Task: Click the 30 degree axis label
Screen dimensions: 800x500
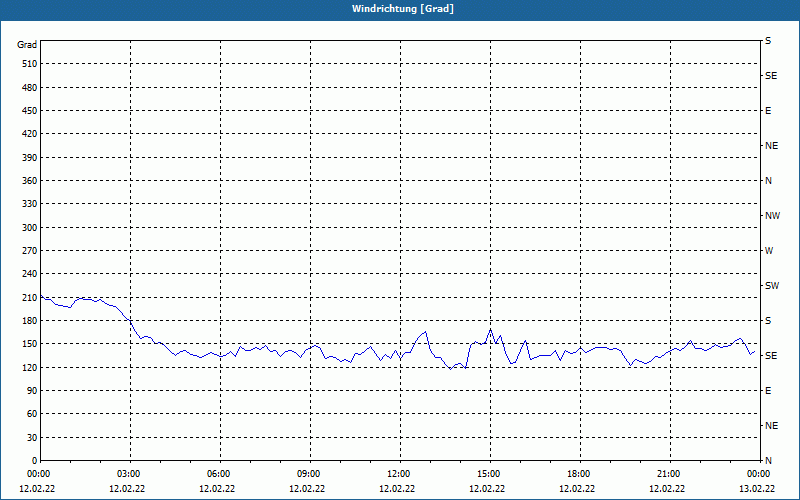Action: pos(32,437)
